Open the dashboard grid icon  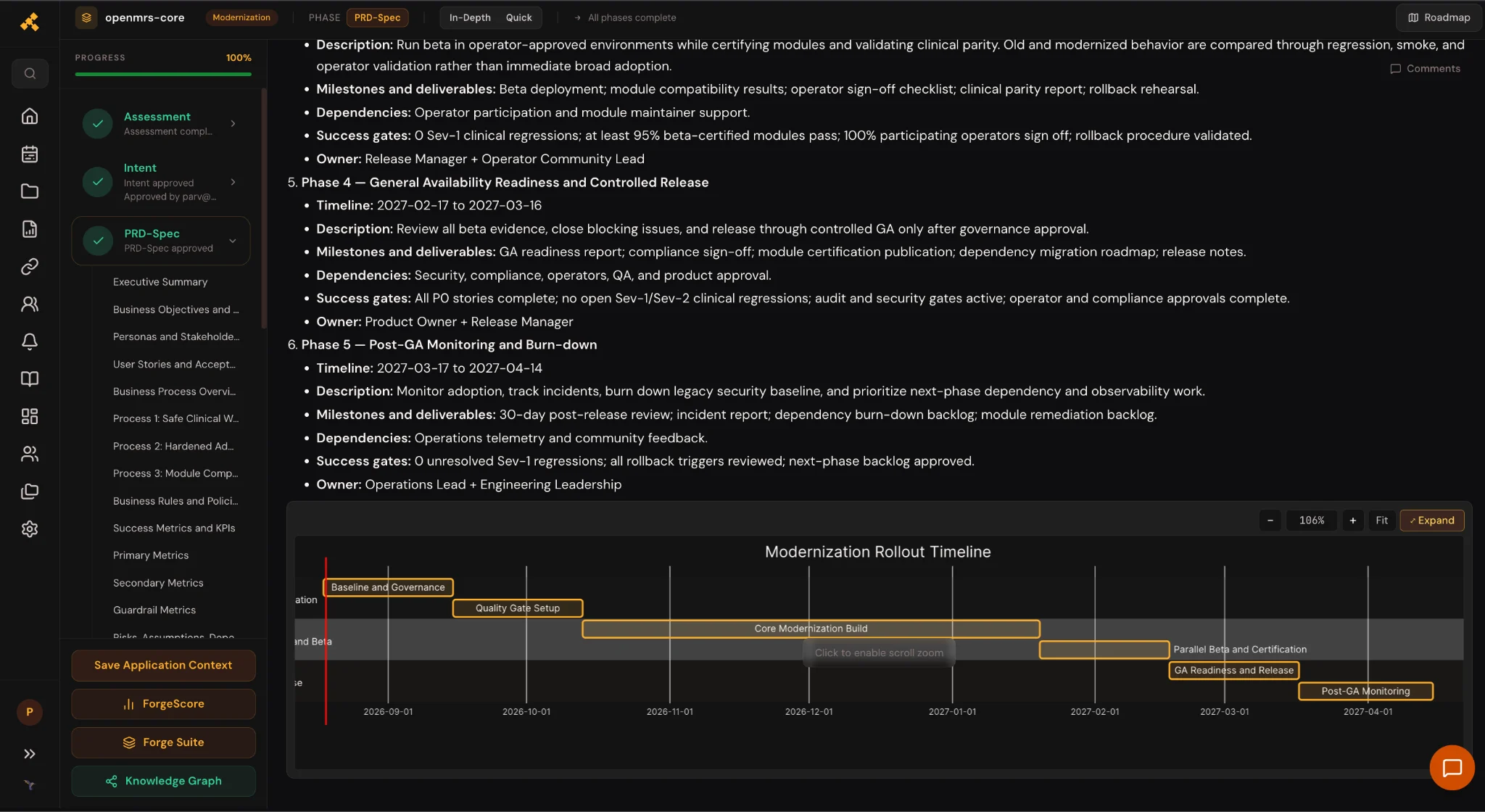(30, 416)
